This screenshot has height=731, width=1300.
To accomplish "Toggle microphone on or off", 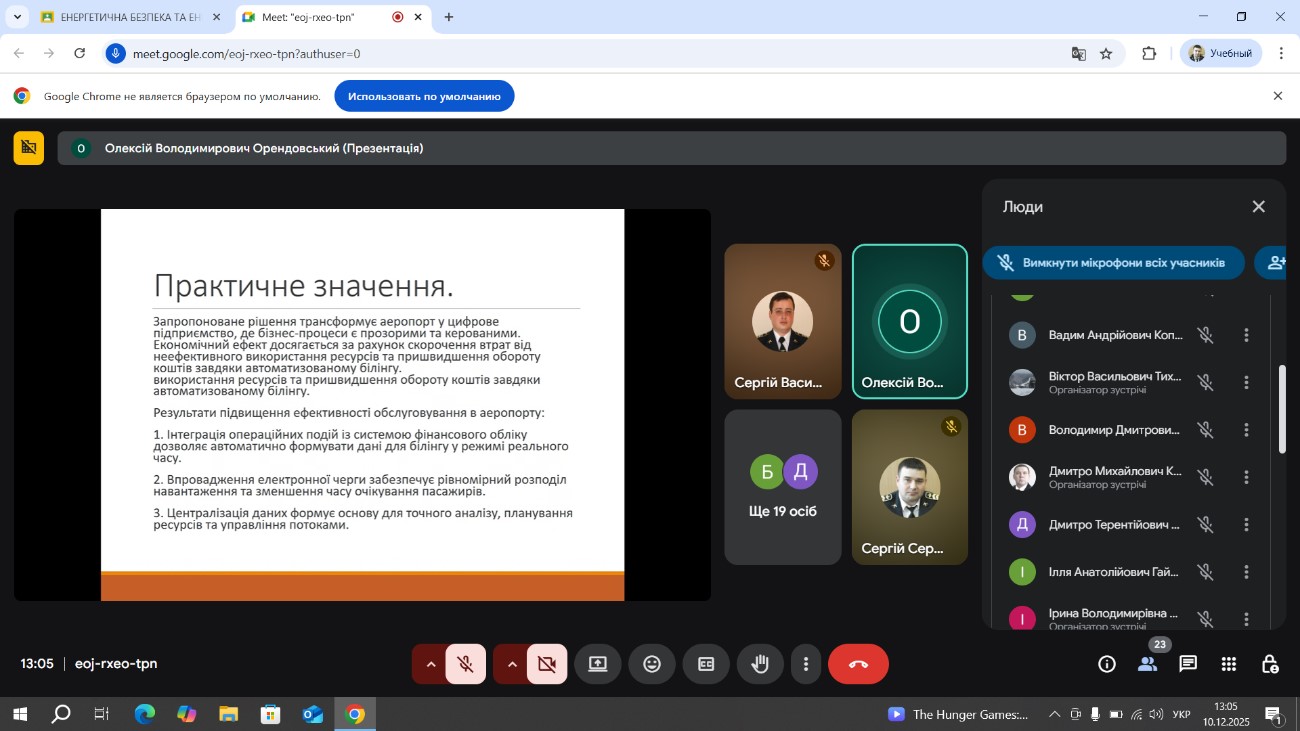I will click(466, 664).
